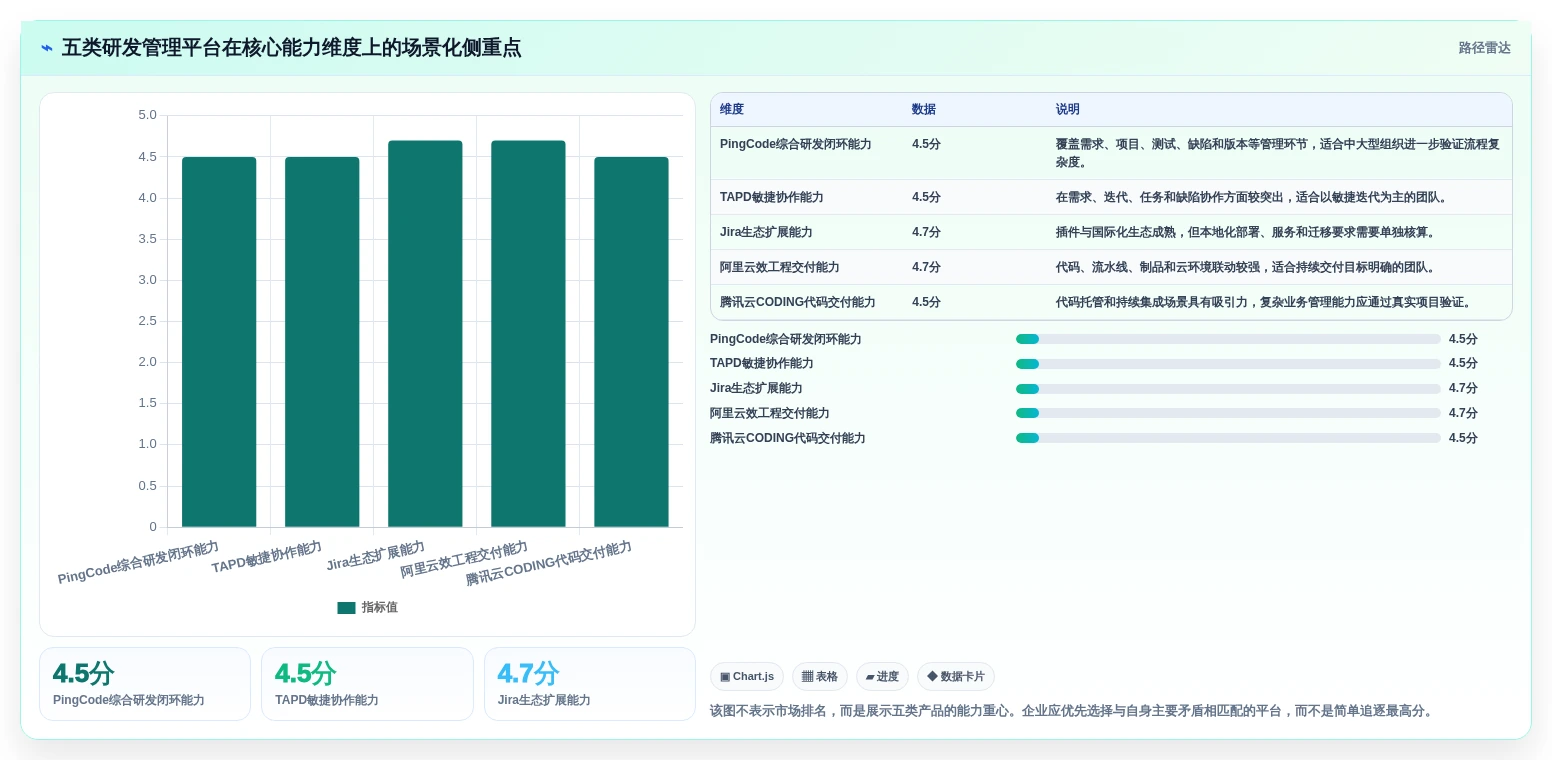Click the 路径雷达 label in the header

(1484, 48)
